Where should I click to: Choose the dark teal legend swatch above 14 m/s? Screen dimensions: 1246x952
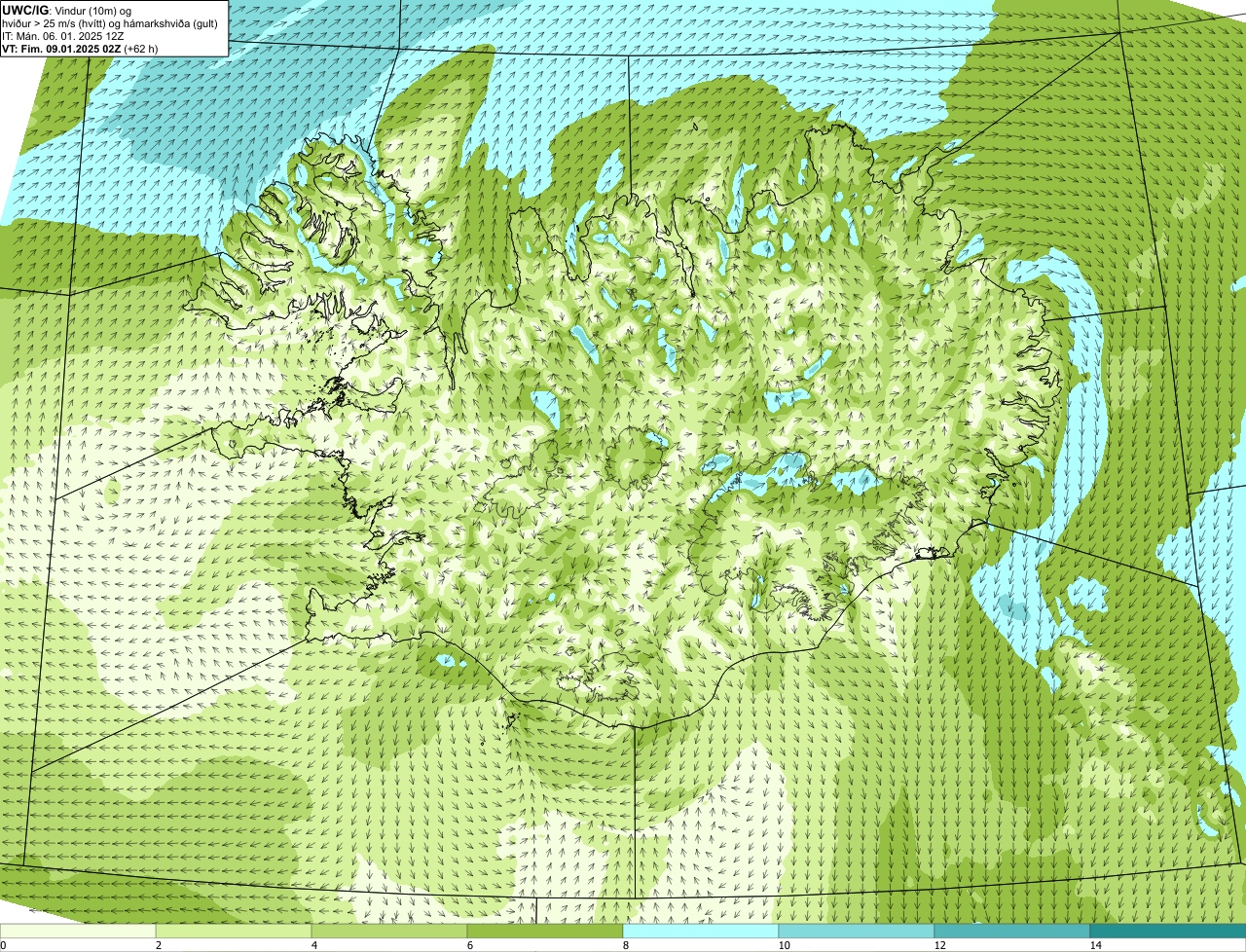[1168, 931]
